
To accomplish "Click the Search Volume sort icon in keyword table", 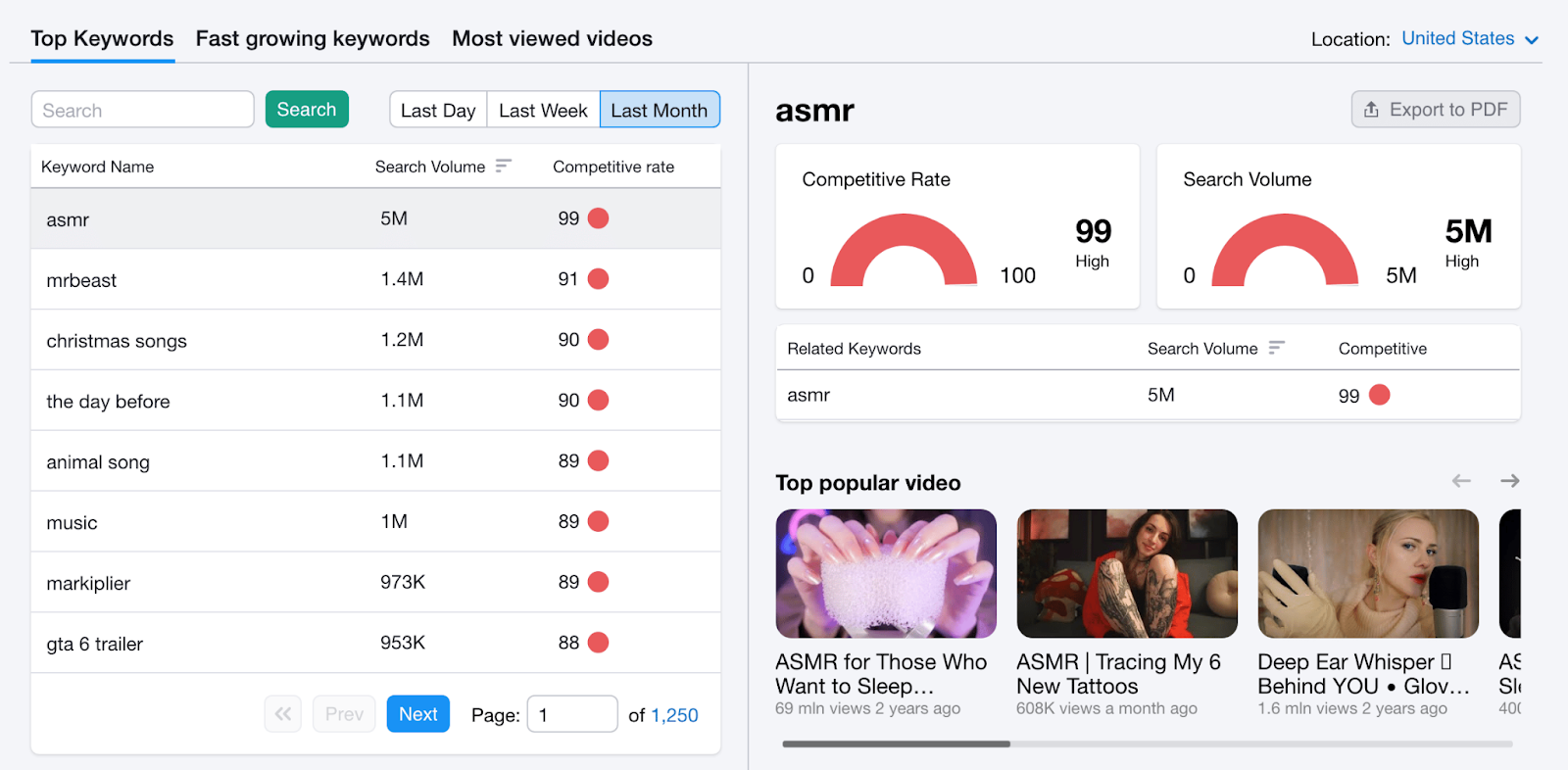I will coord(503,167).
